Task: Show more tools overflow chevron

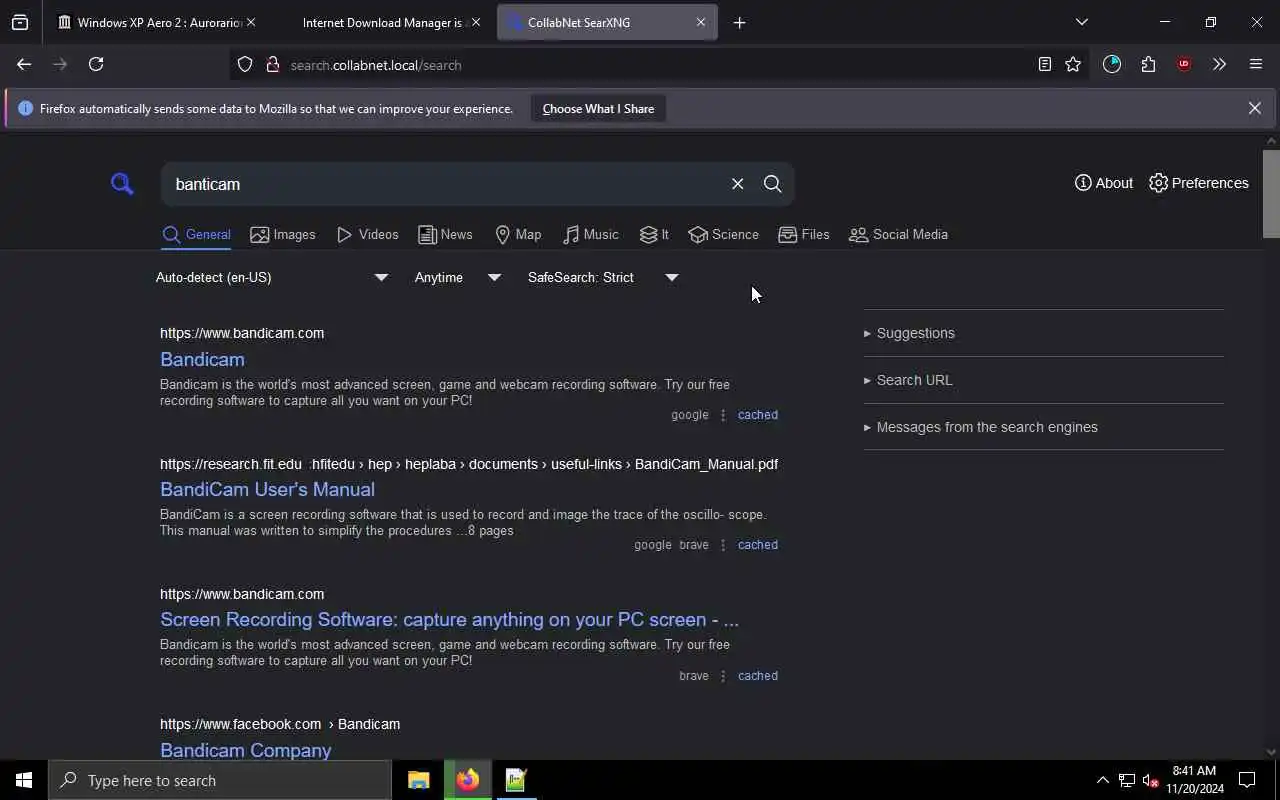Action: point(1219,64)
